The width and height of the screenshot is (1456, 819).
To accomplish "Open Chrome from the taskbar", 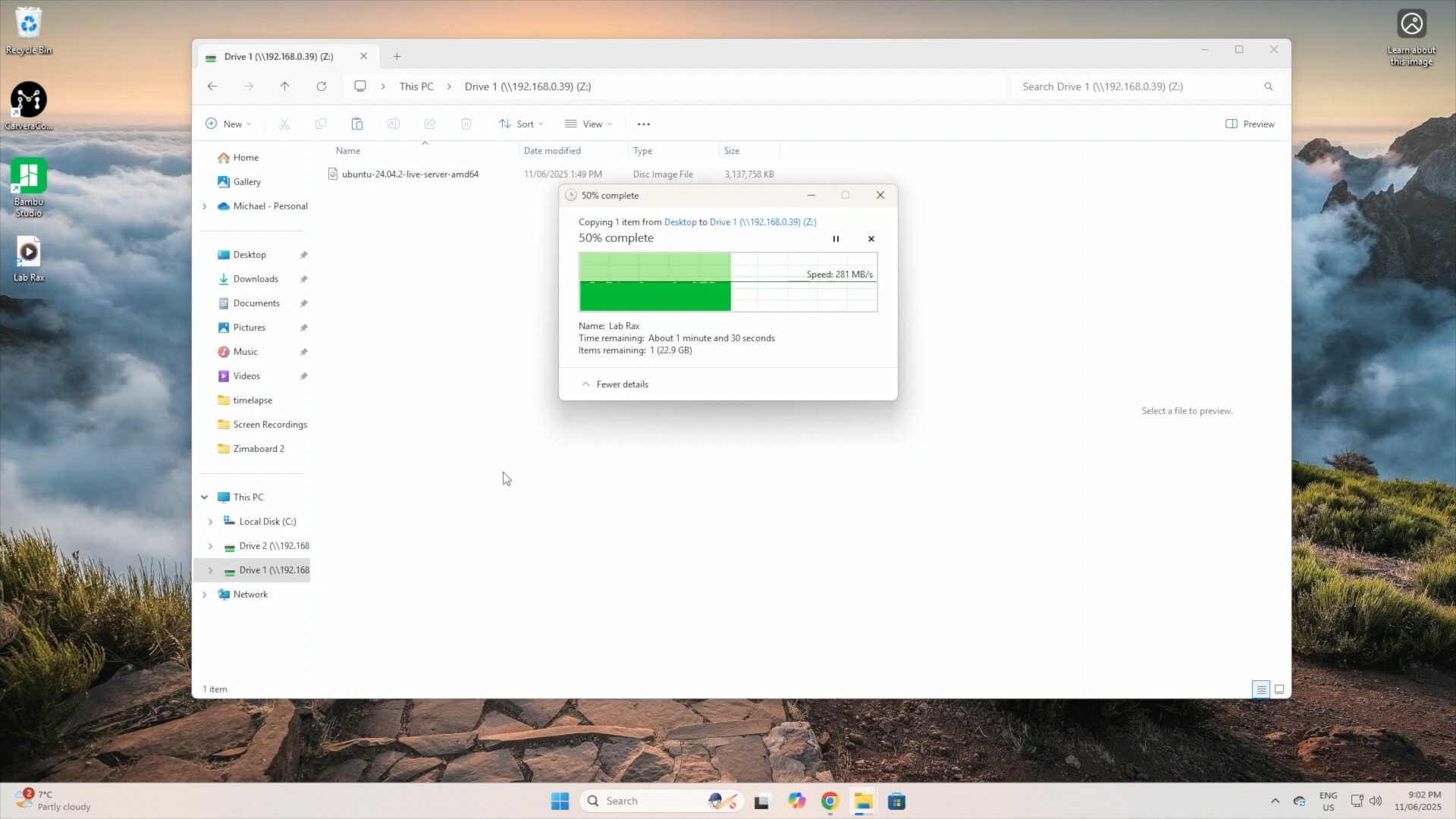I will coord(830,802).
